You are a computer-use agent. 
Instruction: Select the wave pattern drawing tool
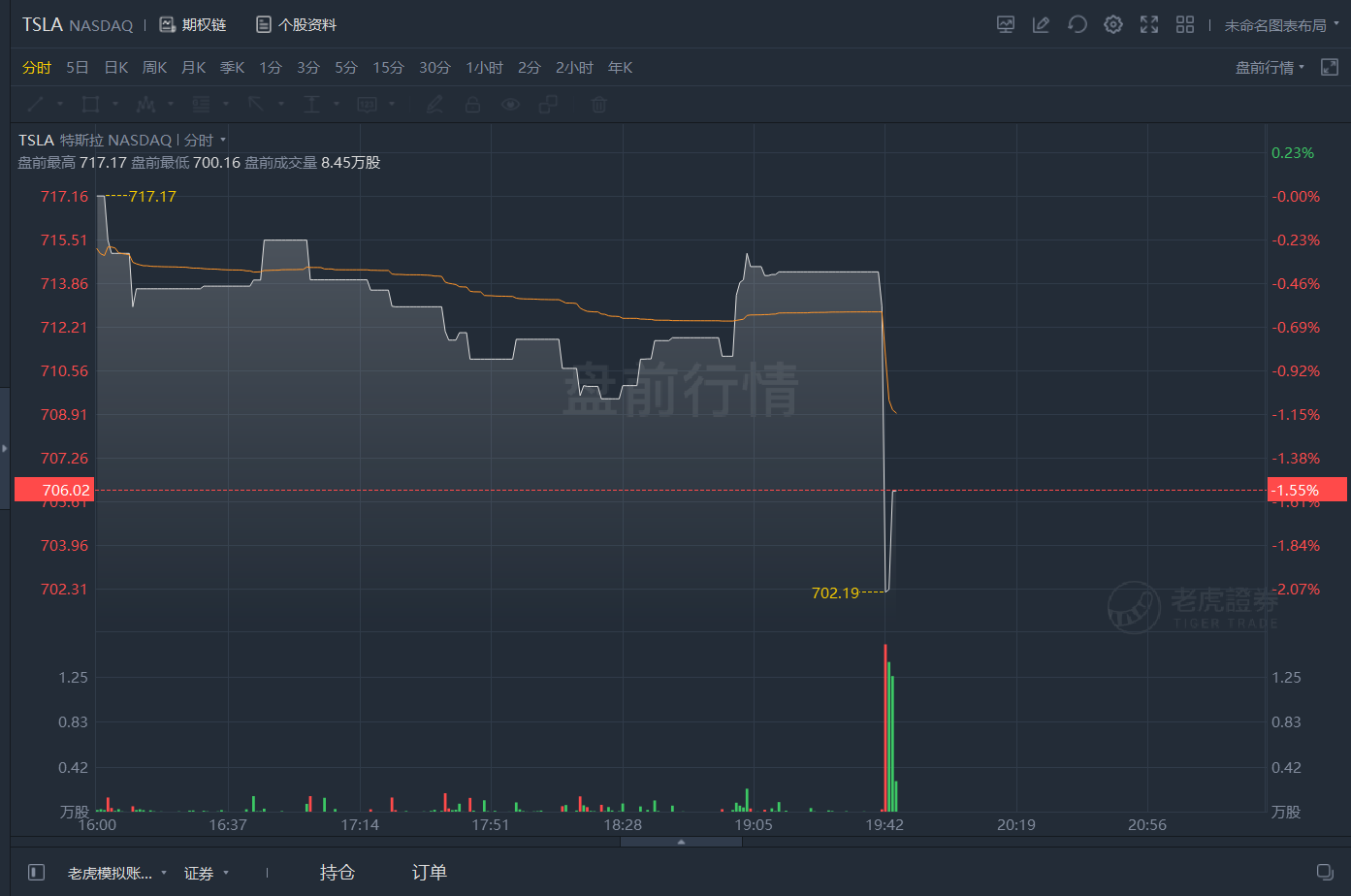(x=146, y=104)
